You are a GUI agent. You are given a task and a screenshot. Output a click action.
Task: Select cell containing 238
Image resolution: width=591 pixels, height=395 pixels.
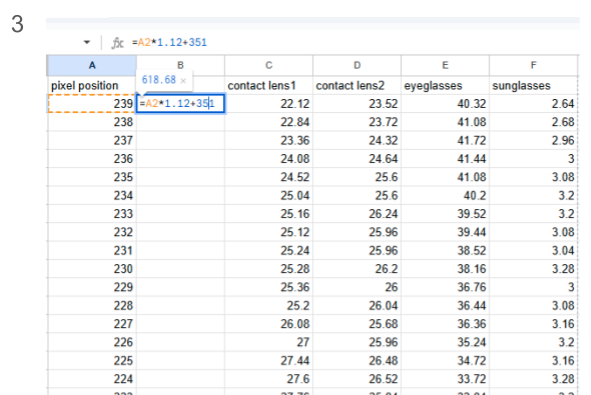coord(92,122)
